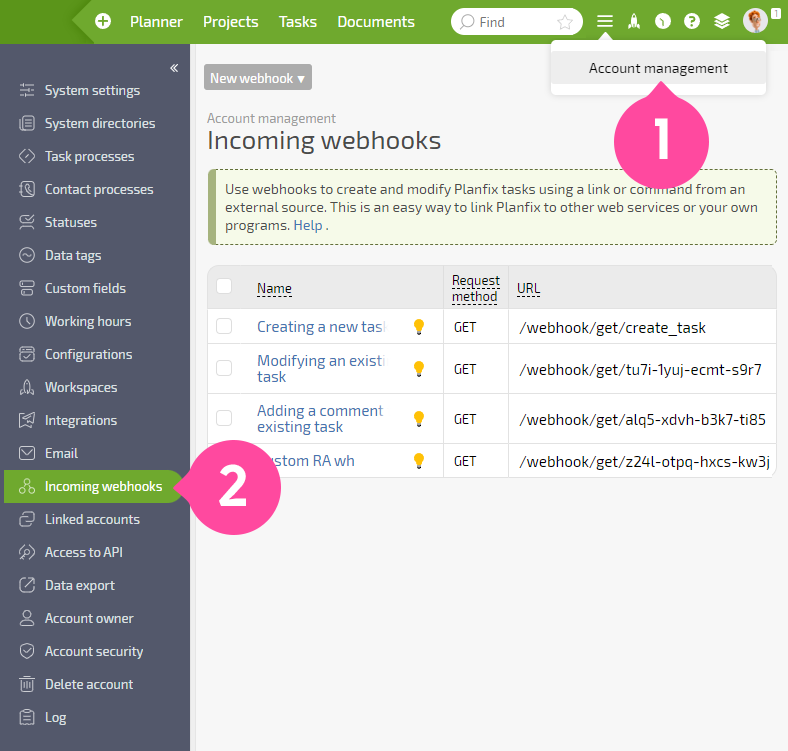The image size is (788, 751).
Task: Check the Adding a comment row checkbox
Action: pos(224,418)
